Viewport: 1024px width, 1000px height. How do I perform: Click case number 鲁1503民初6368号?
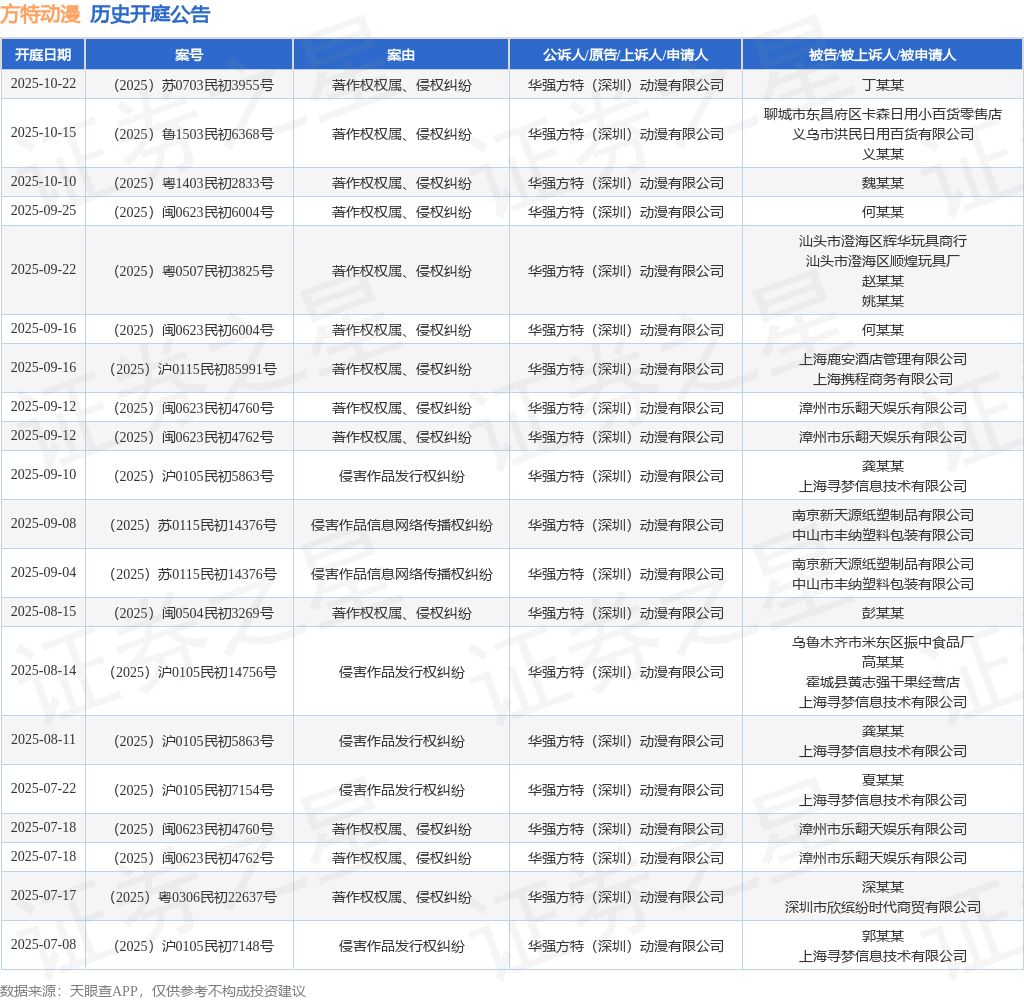click(193, 134)
